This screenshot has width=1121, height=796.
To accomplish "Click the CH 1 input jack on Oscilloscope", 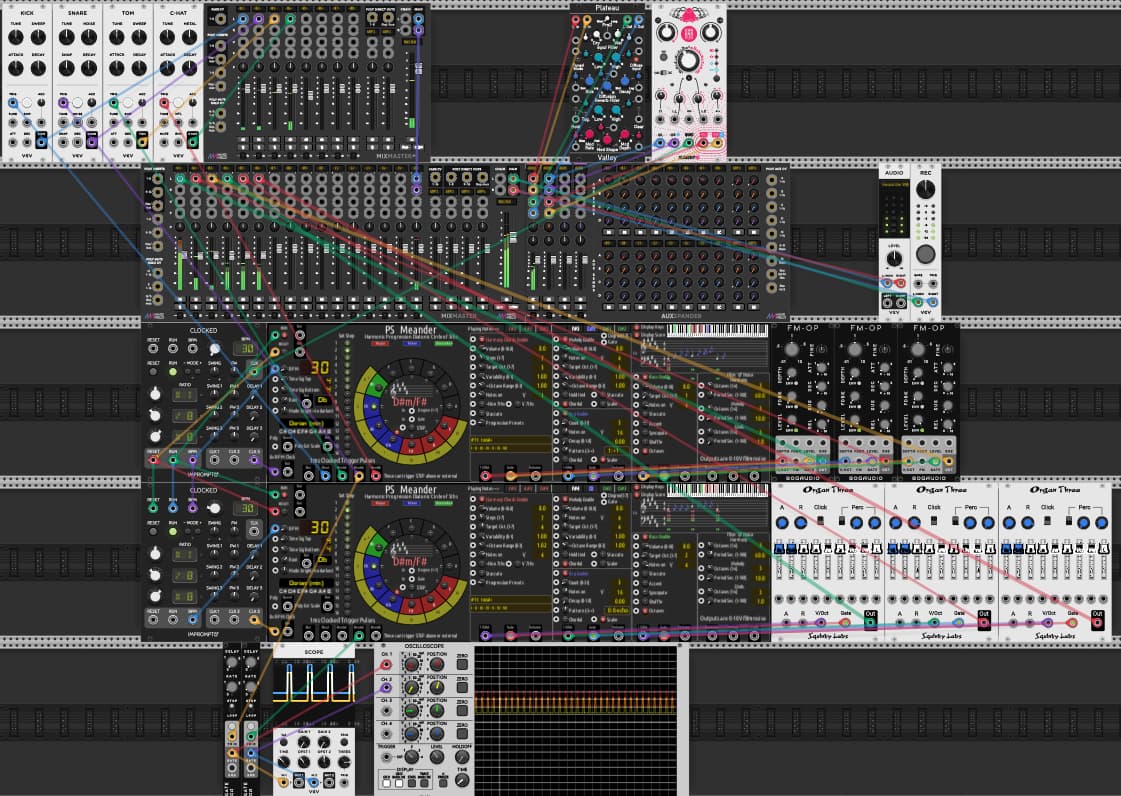I will click(386, 664).
